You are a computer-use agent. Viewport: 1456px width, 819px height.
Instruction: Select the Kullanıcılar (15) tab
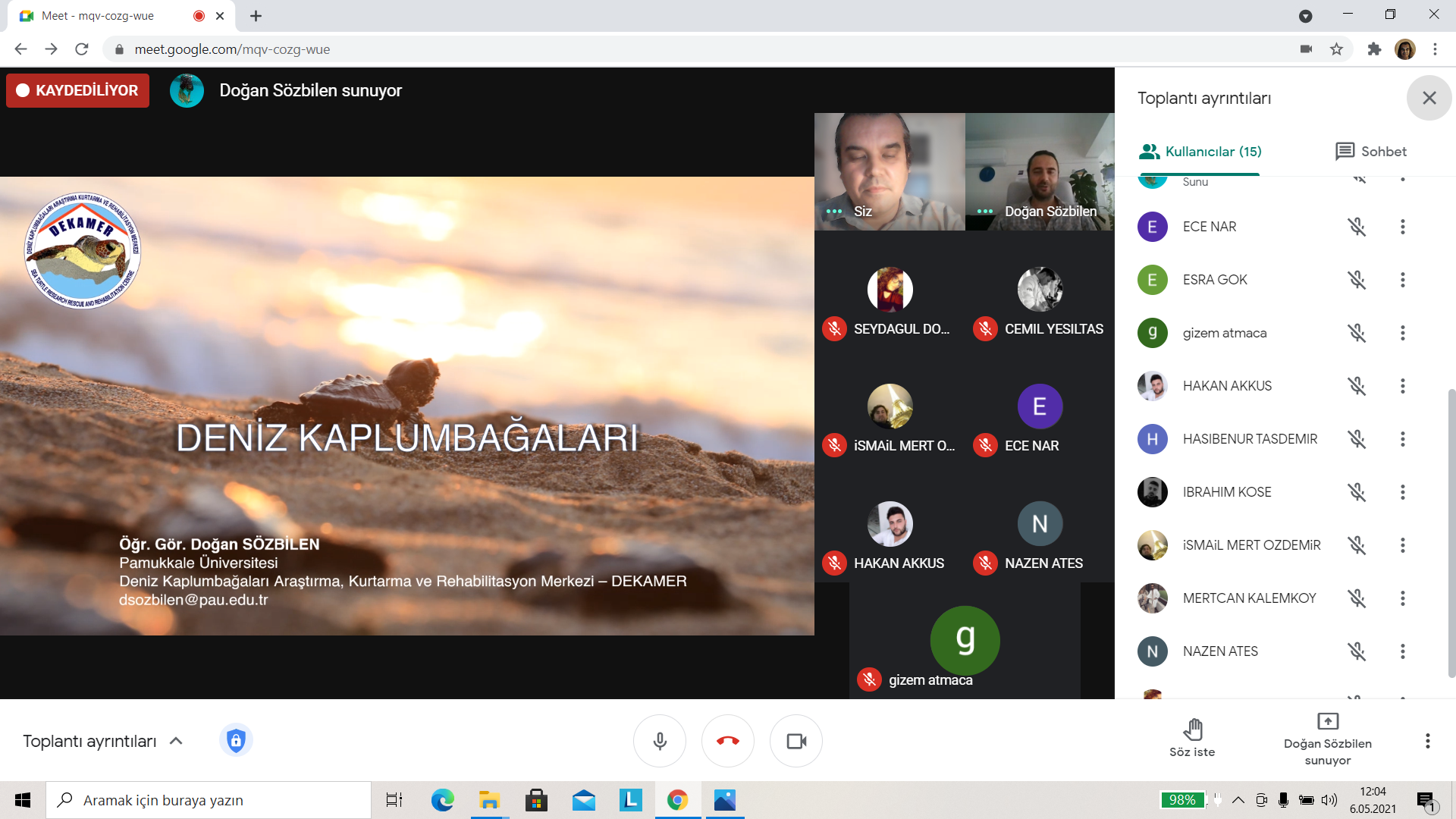[x=1200, y=152]
